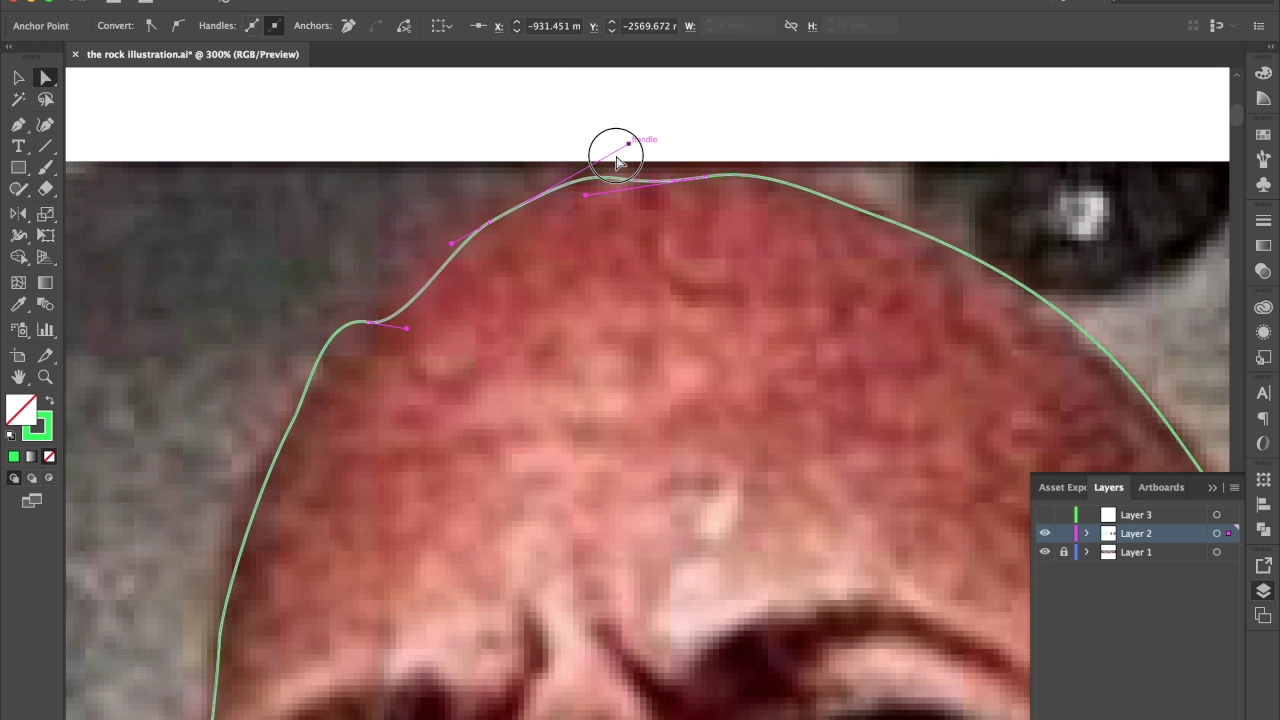1280x720 pixels.
Task: Select the Eraser tool
Action: tap(45, 189)
